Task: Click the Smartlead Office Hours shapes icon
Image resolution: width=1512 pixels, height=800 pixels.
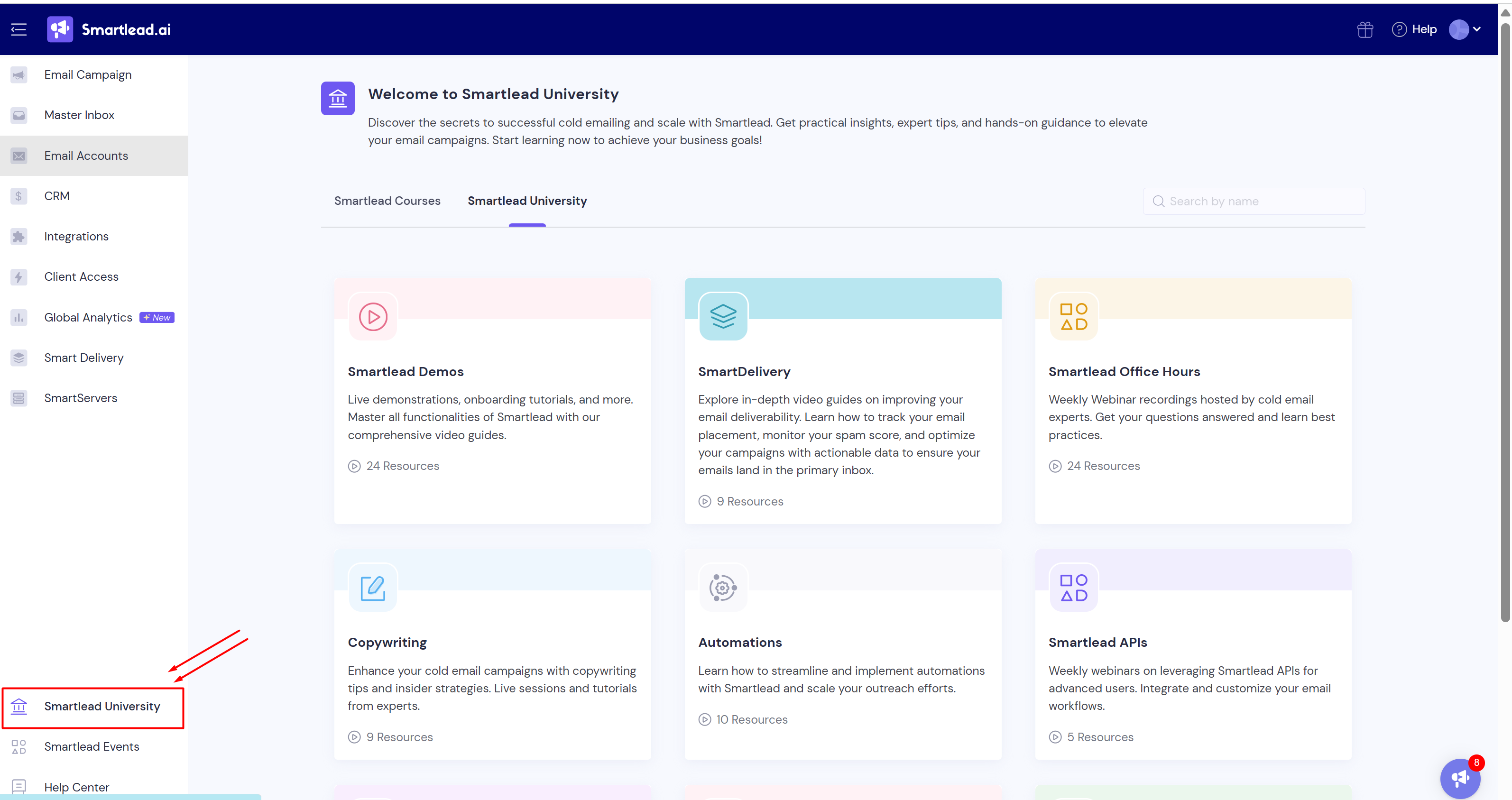Action: pos(1074,316)
